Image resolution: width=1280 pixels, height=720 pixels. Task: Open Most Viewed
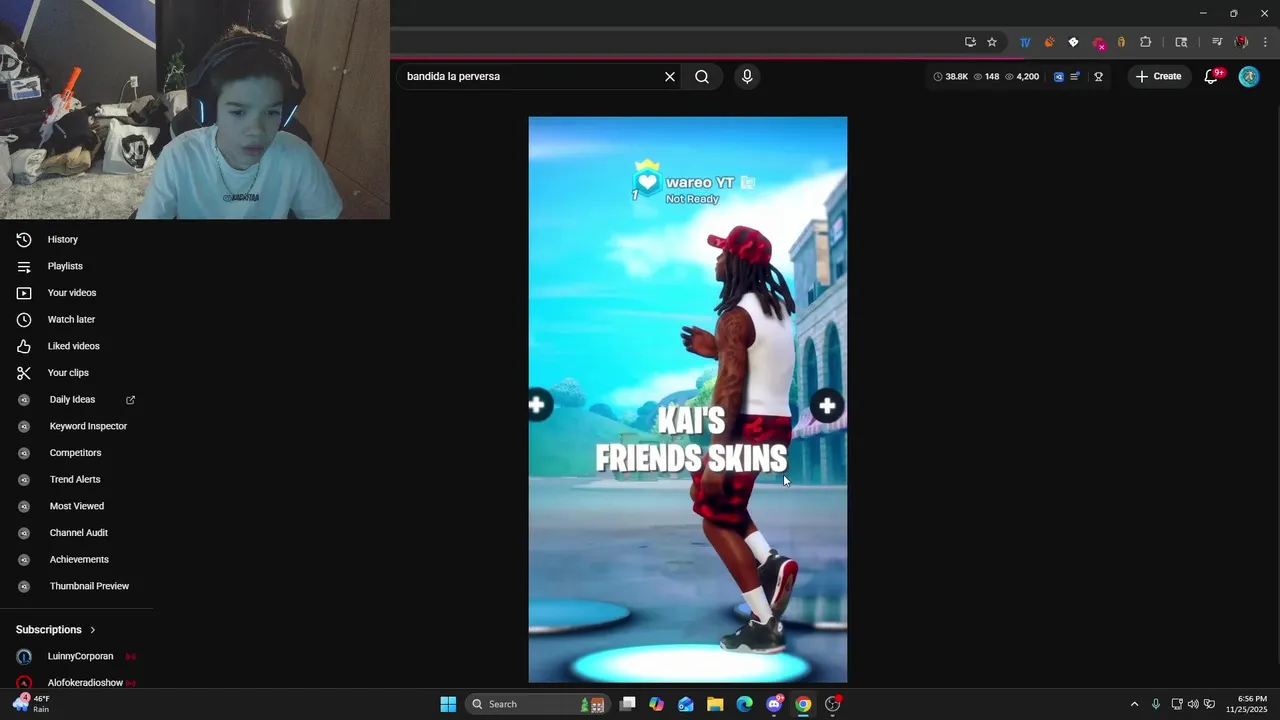tap(77, 506)
